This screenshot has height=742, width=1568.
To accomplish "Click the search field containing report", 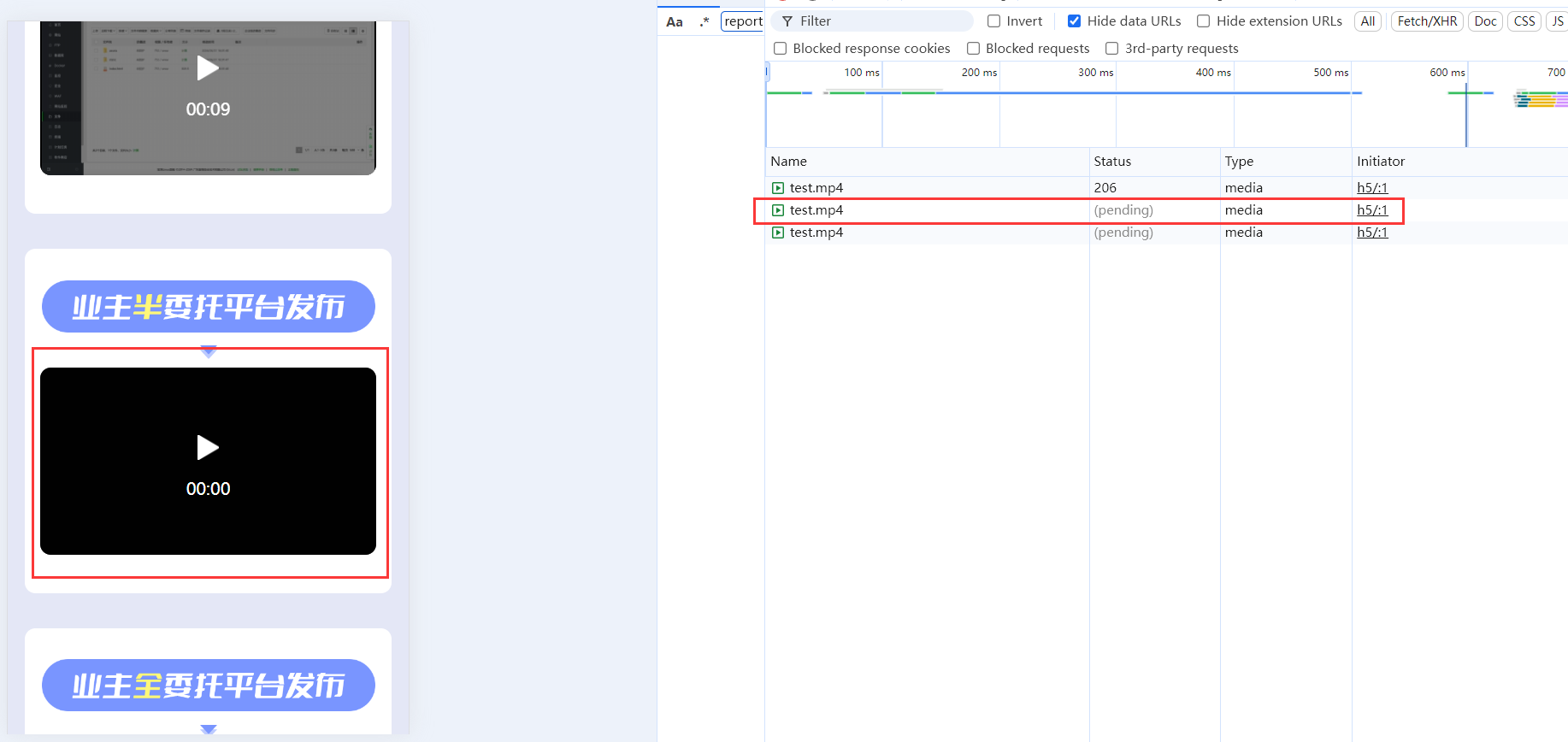I will pos(742,21).
